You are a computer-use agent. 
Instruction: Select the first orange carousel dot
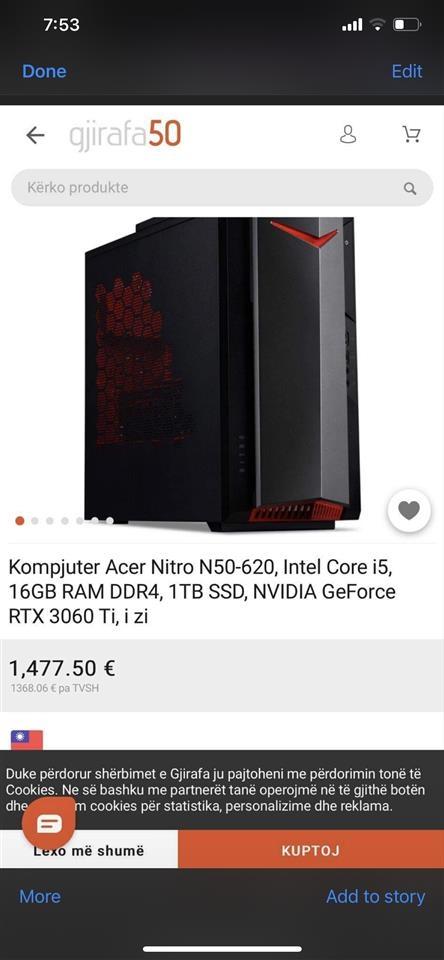[x=20, y=521]
